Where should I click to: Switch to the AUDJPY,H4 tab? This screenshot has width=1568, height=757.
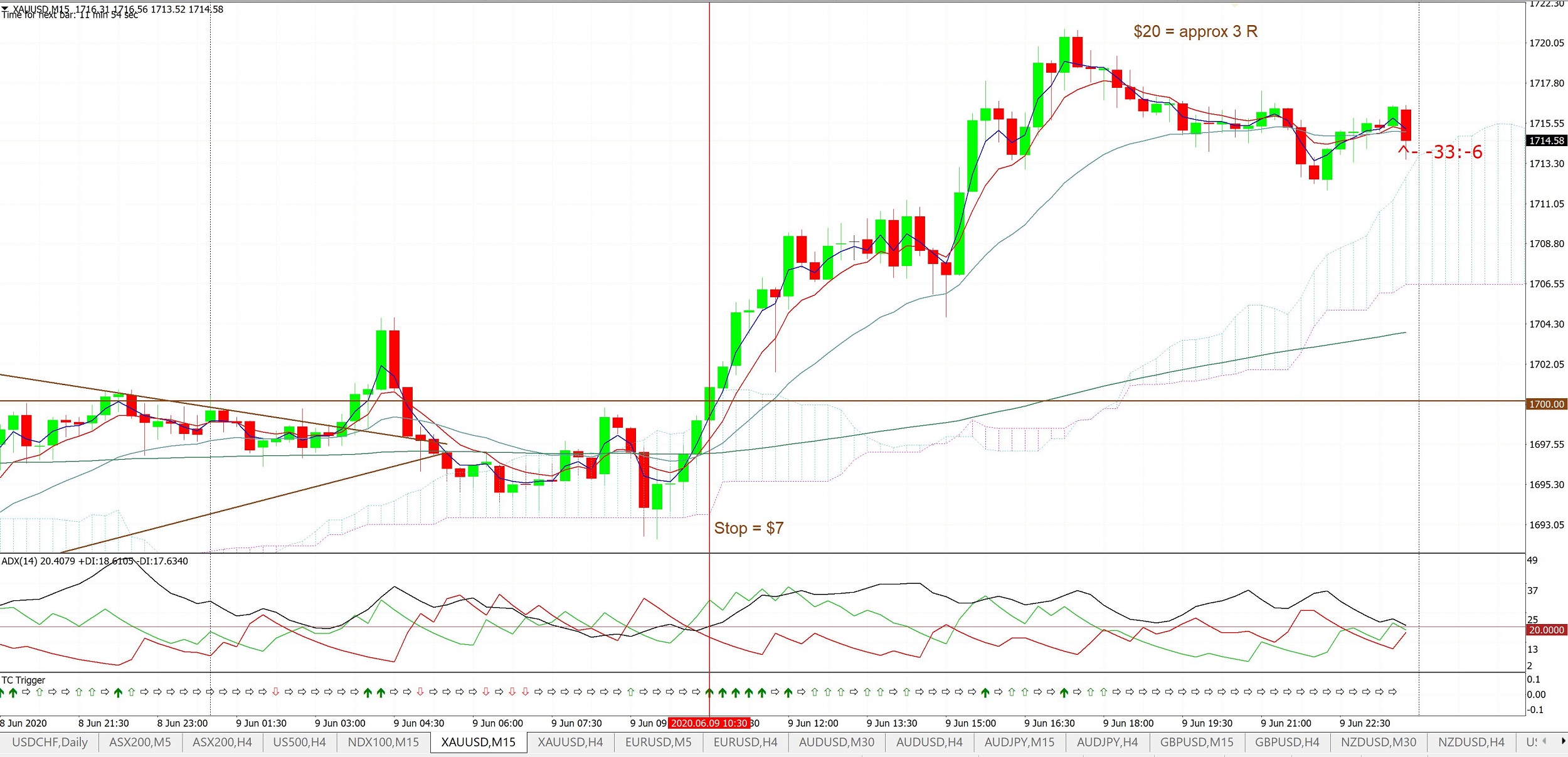pyautogui.click(x=1107, y=742)
